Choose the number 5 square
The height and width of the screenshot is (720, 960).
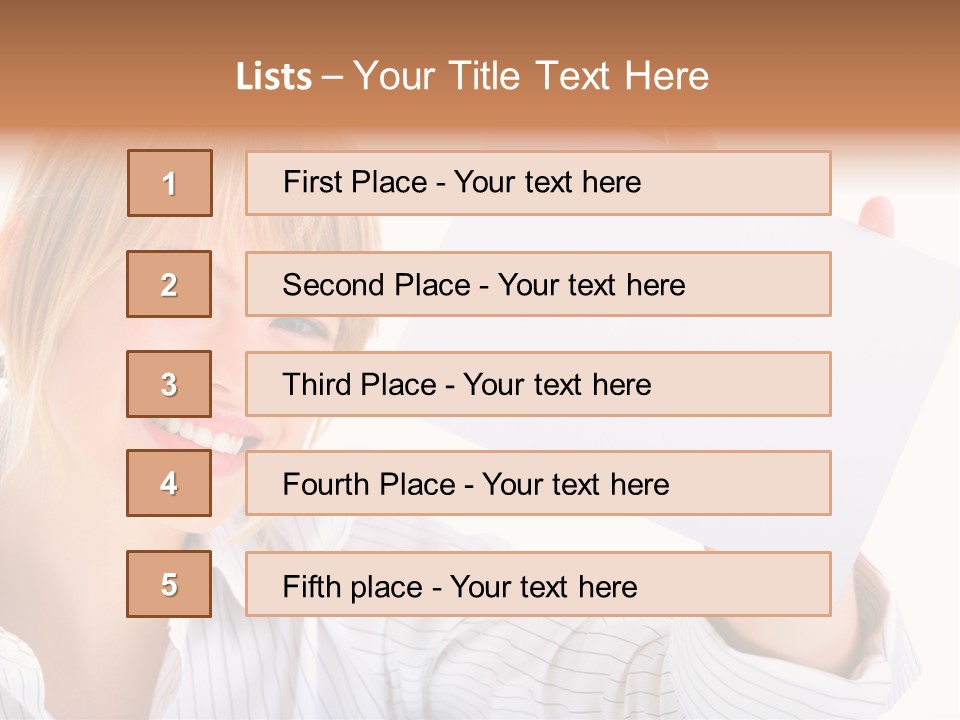(x=169, y=584)
